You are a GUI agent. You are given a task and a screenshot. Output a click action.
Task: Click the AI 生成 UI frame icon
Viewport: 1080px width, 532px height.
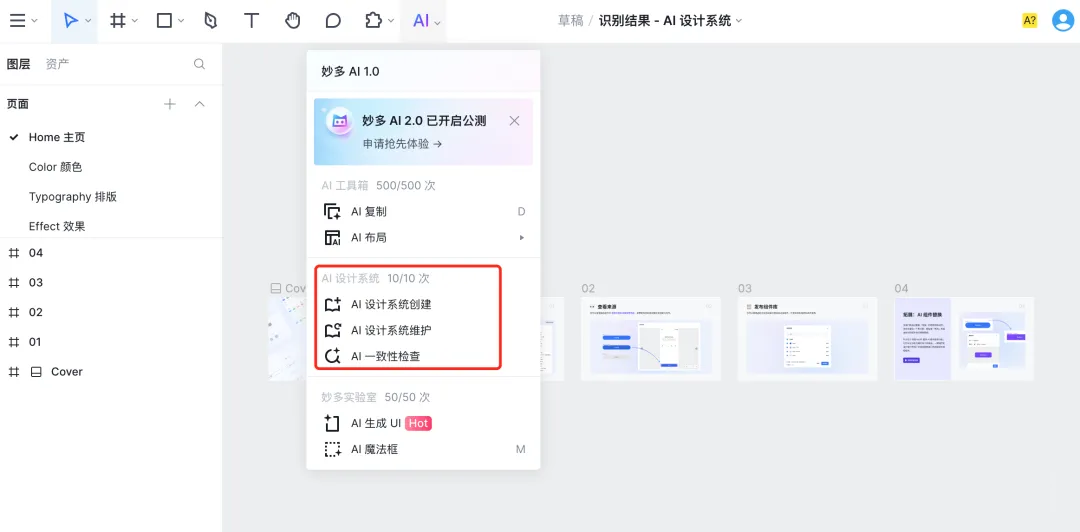pos(333,423)
